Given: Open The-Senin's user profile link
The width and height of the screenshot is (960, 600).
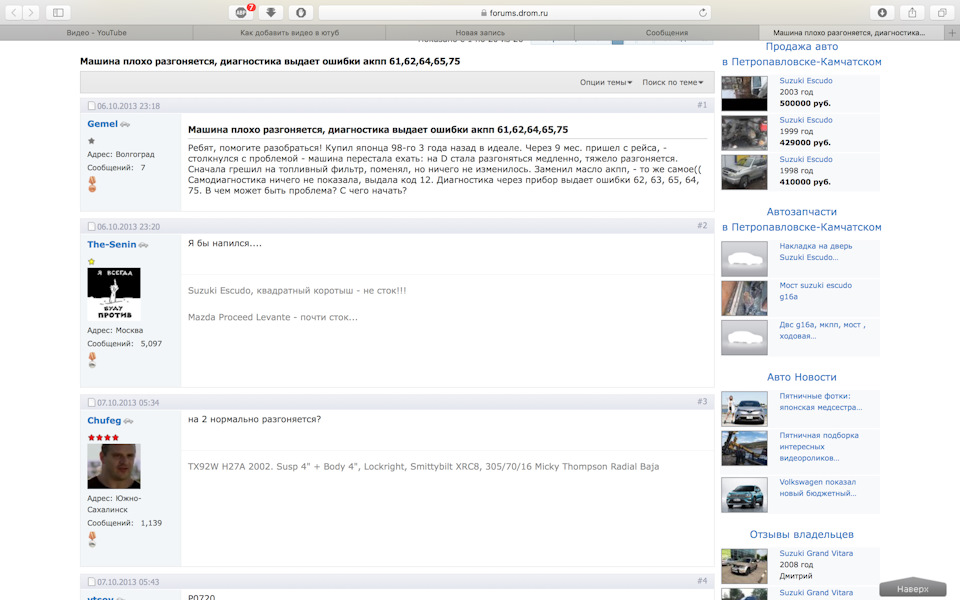Looking at the screenshot, I should coord(111,244).
